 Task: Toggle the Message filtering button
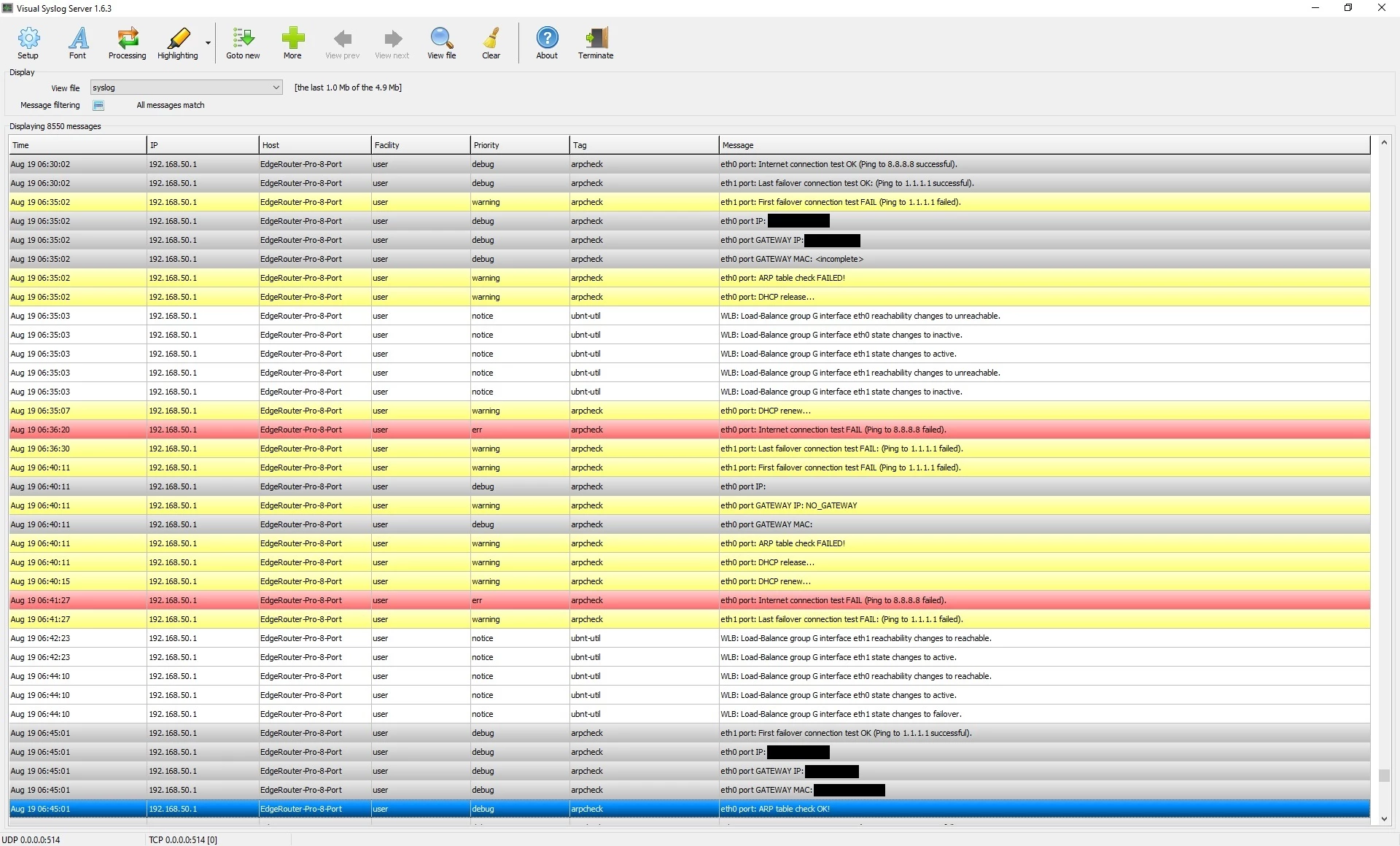point(98,106)
